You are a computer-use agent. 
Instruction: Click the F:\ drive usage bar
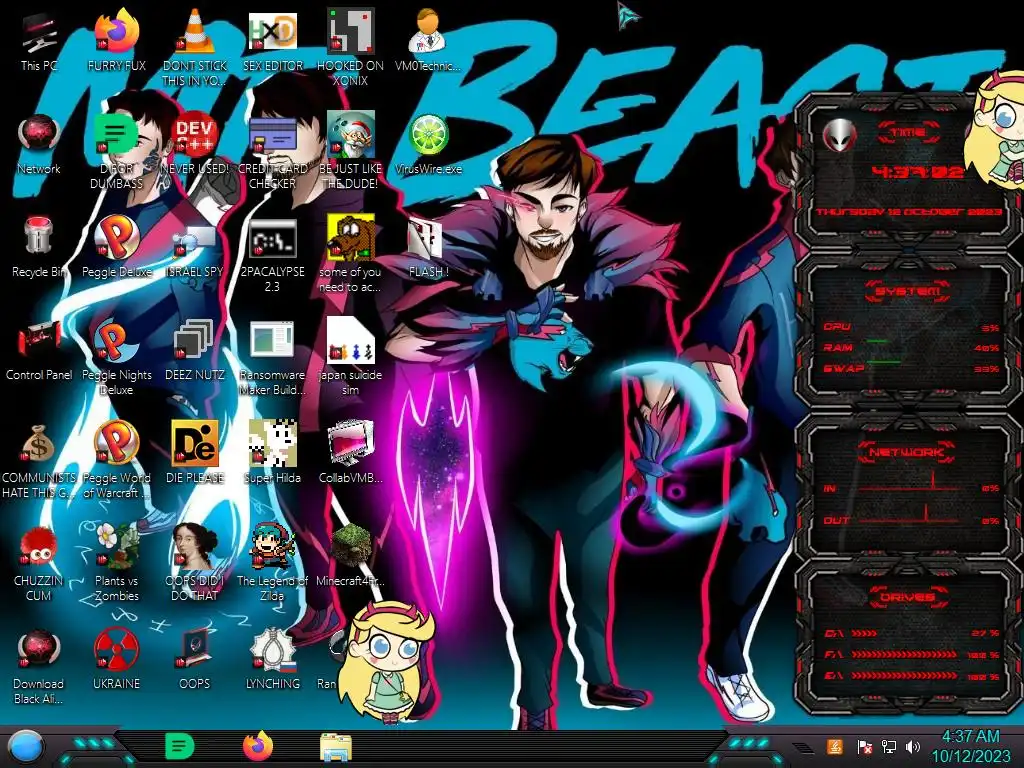[x=904, y=654]
